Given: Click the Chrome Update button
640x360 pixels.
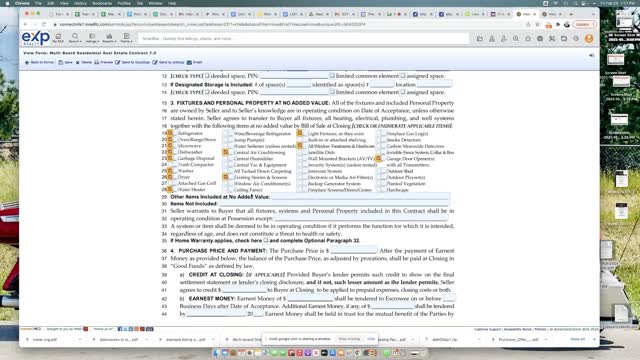Looking at the screenshot, I should pyautogui.click(x=584, y=24).
